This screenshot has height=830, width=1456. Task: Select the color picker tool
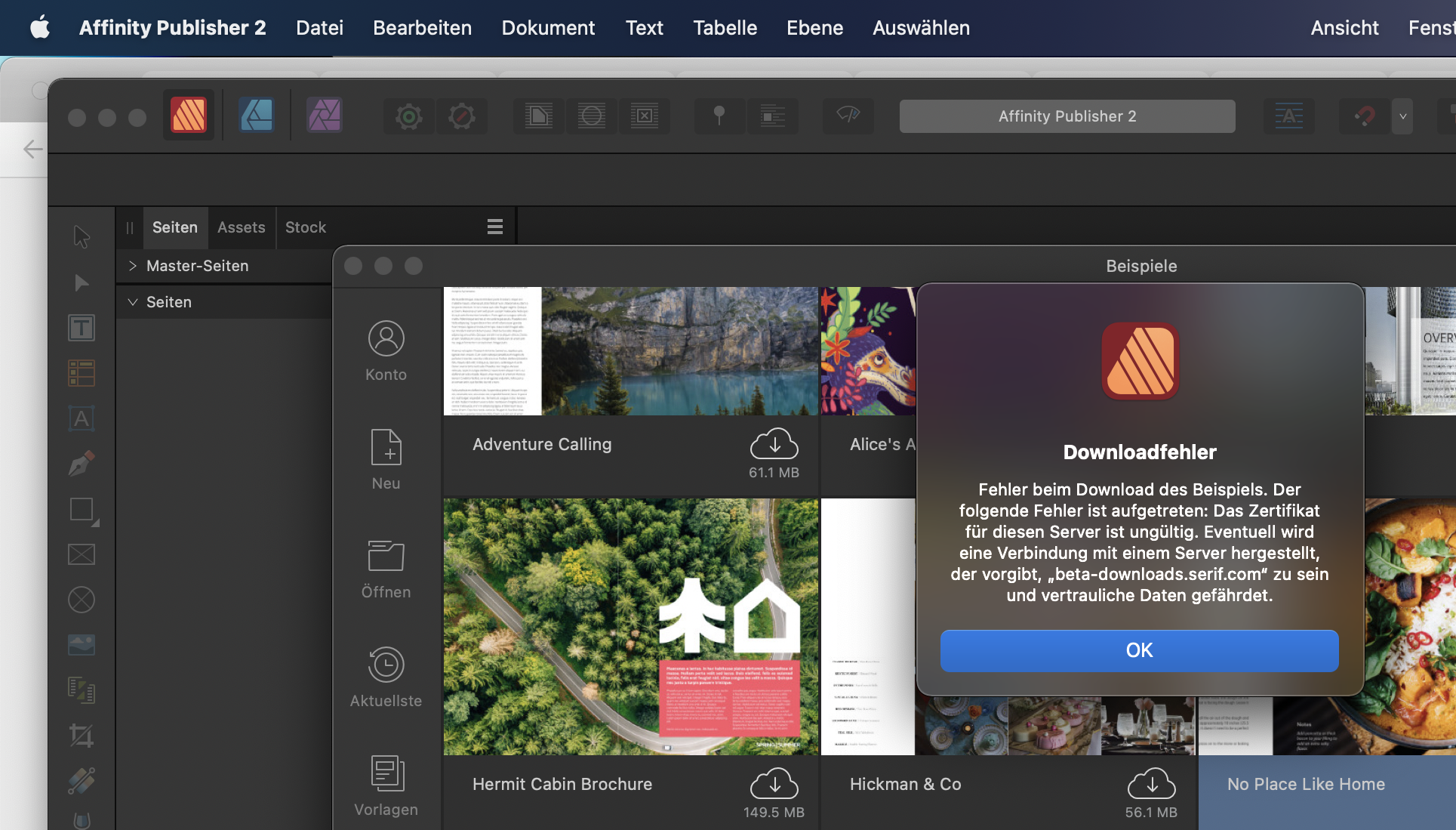[82, 781]
